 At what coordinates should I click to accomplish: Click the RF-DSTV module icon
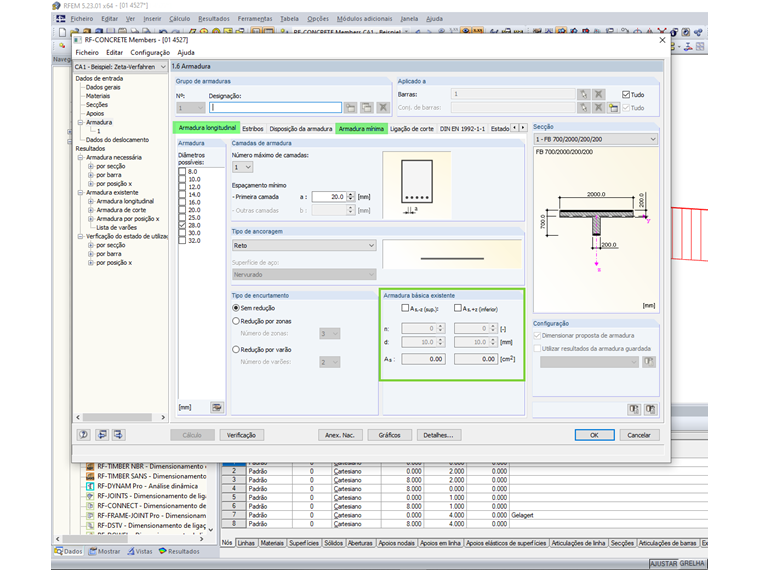click(90, 525)
